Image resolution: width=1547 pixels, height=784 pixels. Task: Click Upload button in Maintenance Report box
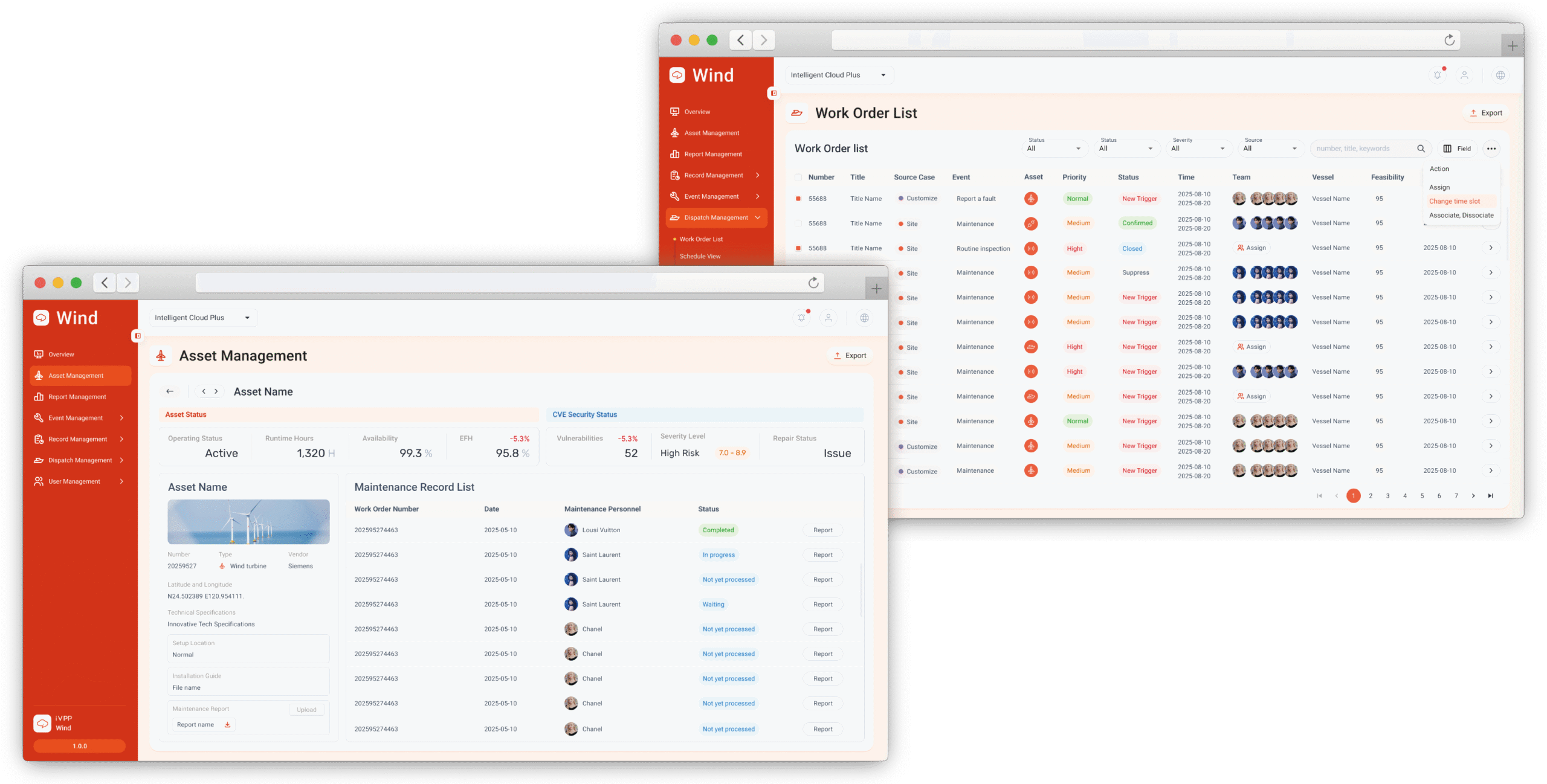coord(306,710)
